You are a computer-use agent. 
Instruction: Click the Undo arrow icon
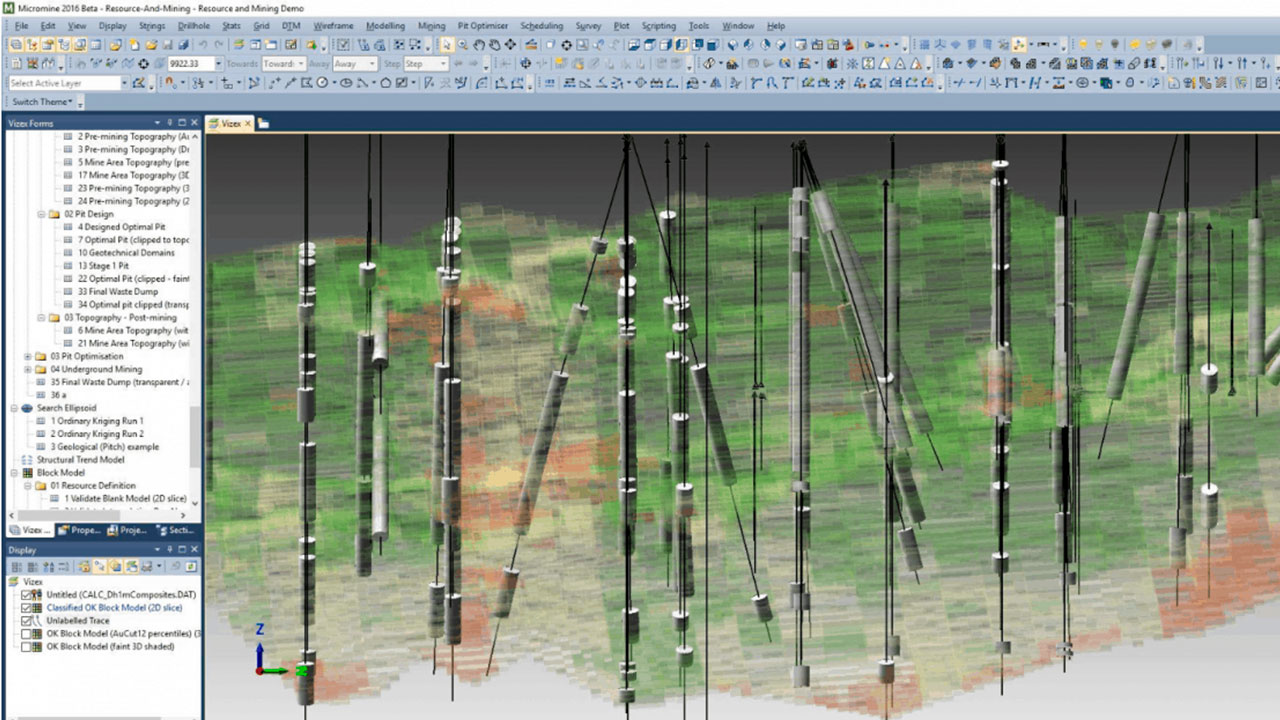click(204, 45)
